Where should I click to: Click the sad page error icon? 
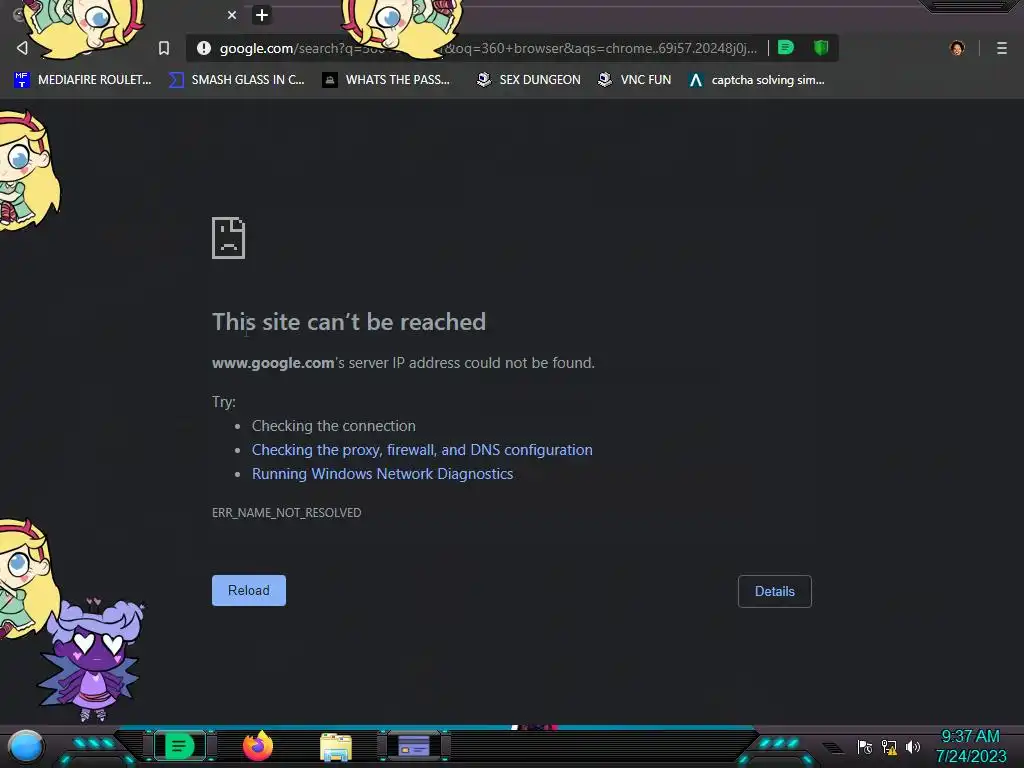point(229,238)
